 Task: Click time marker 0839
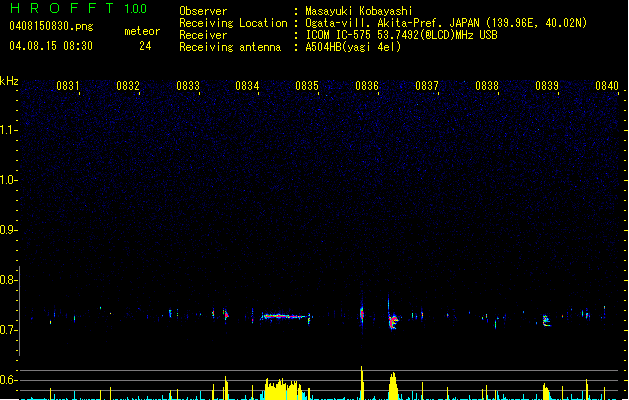pos(547,86)
